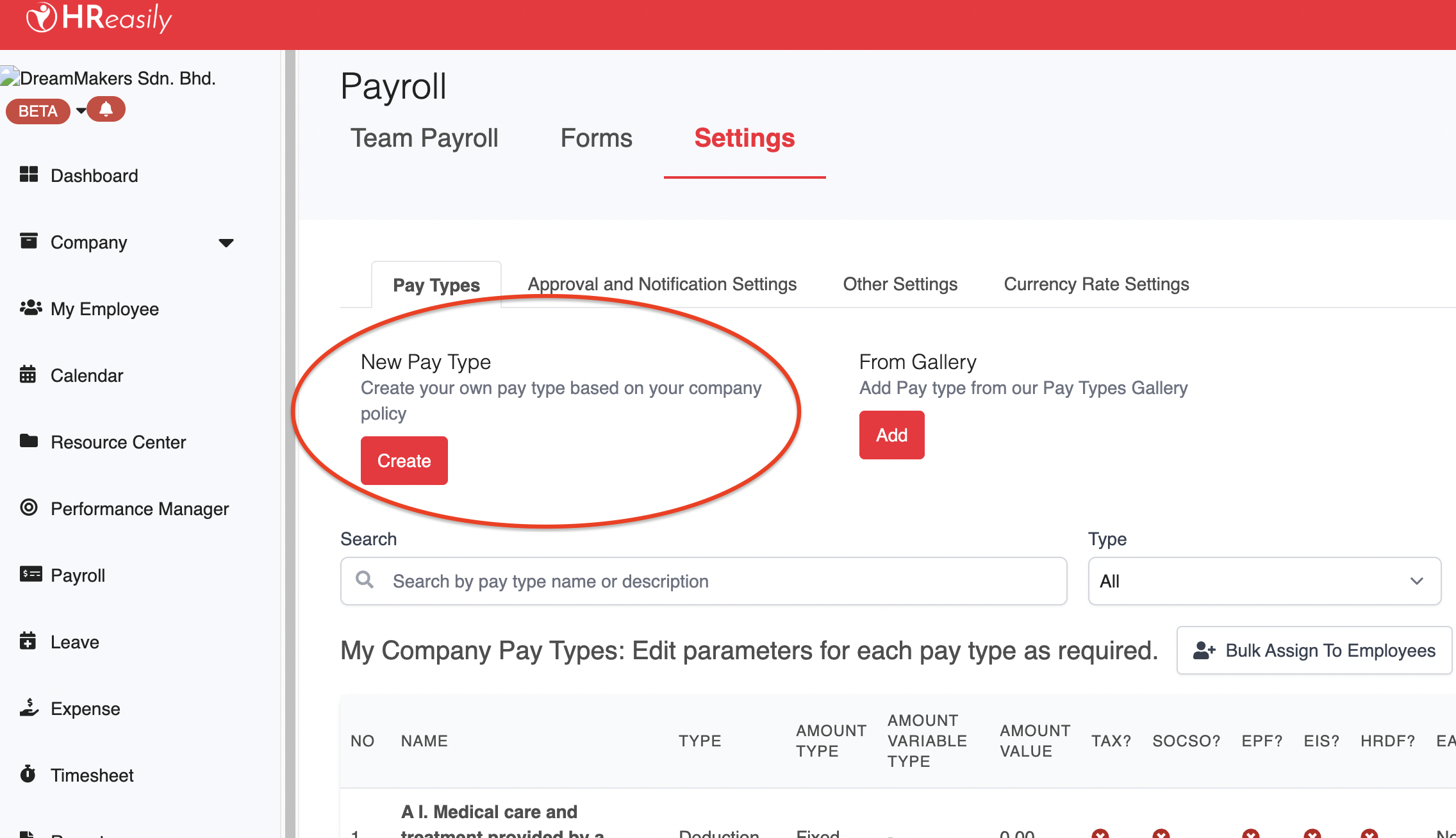Image resolution: width=1456 pixels, height=838 pixels.
Task: Click the notification bell icon
Action: point(106,109)
